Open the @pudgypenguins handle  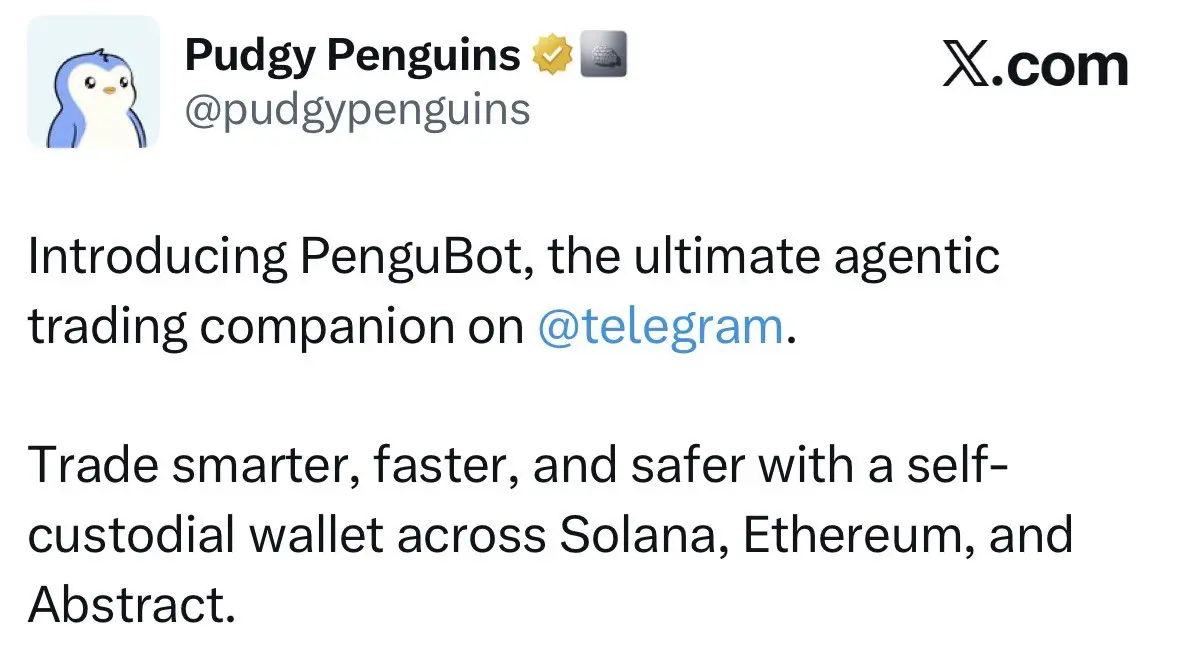(x=357, y=111)
